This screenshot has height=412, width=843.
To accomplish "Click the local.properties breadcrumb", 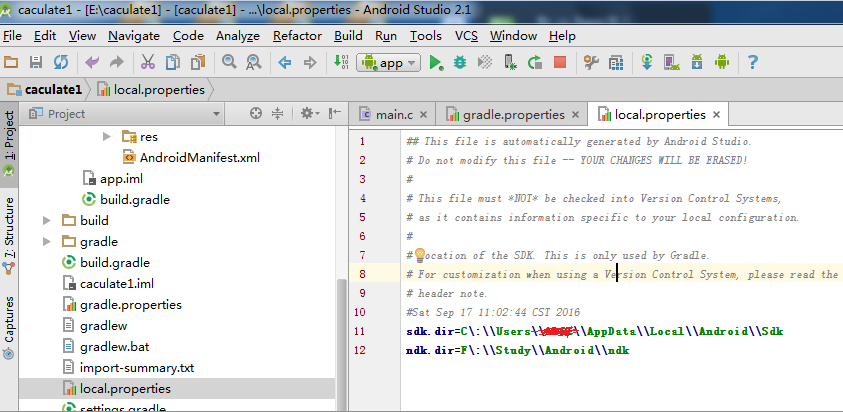I will click(151, 90).
